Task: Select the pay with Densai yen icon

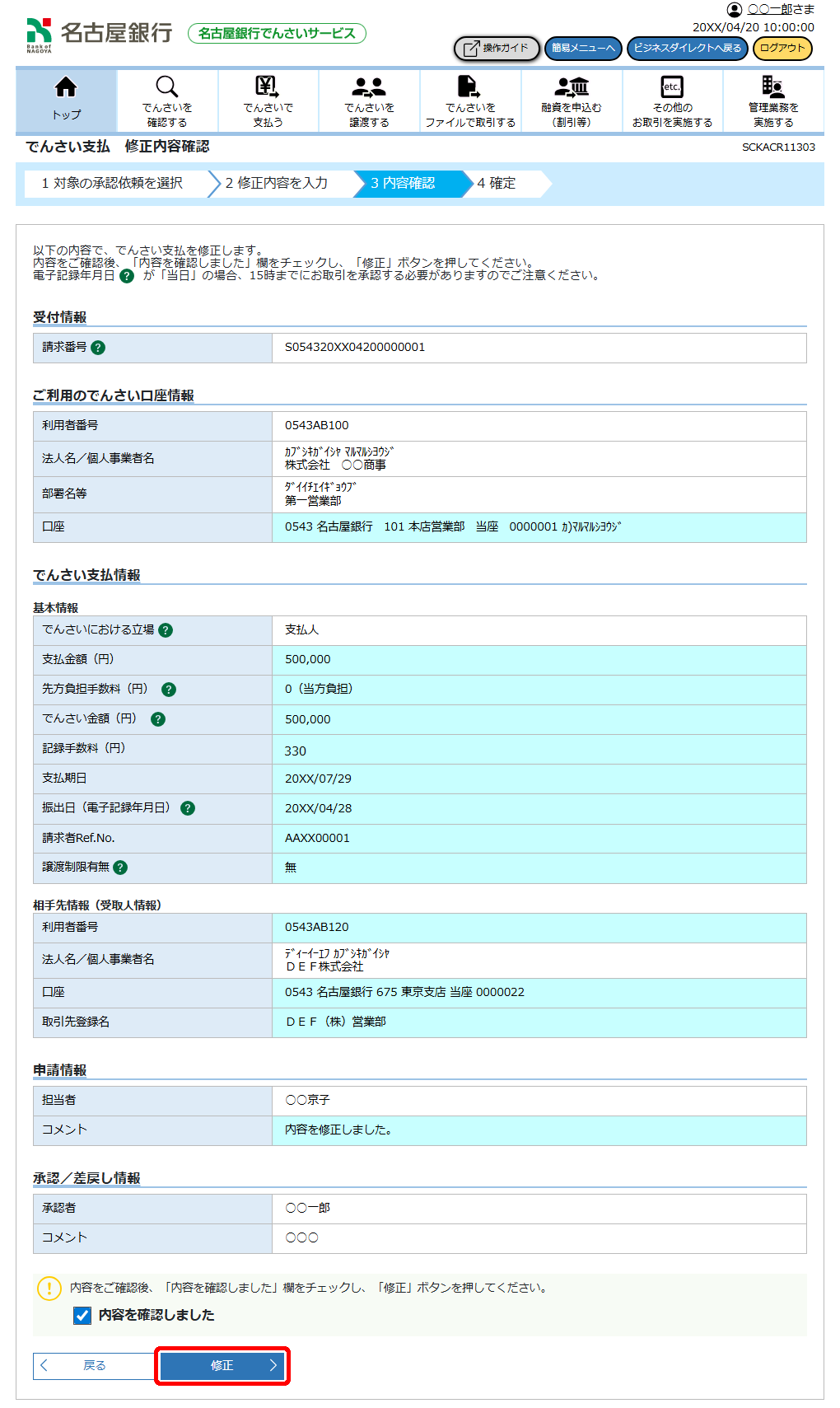Action: pyautogui.click(x=268, y=87)
